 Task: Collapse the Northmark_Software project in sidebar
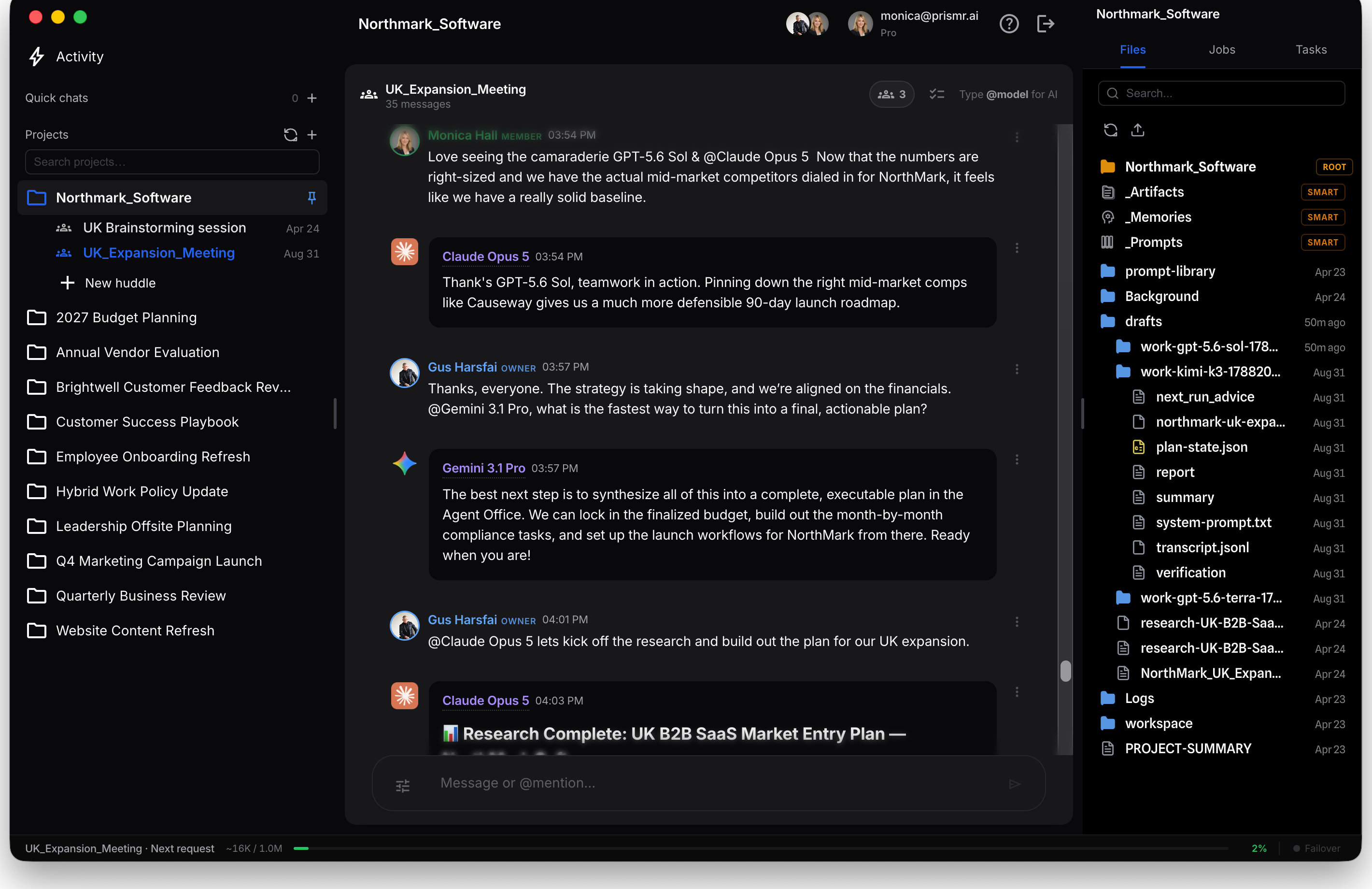pyautogui.click(x=172, y=198)
